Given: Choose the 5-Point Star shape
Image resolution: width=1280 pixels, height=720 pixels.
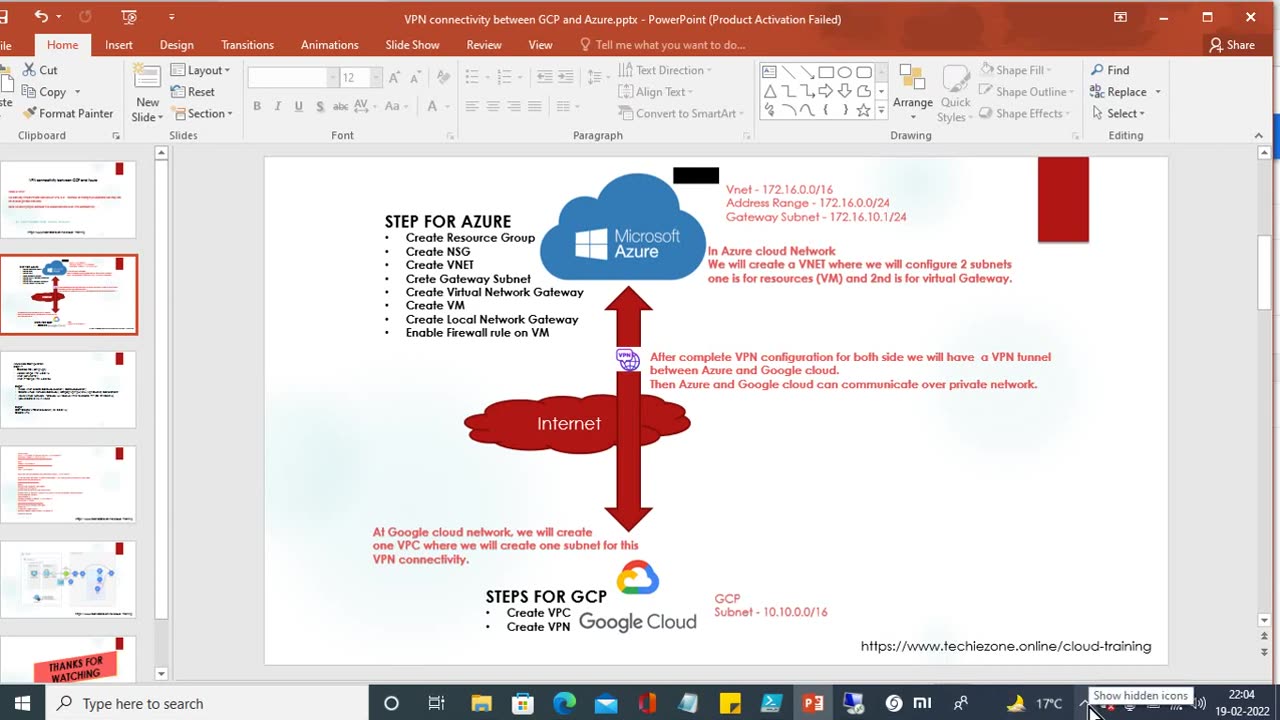Looking at the screenshot, I should pyautogui.click(x=864, y=110).
